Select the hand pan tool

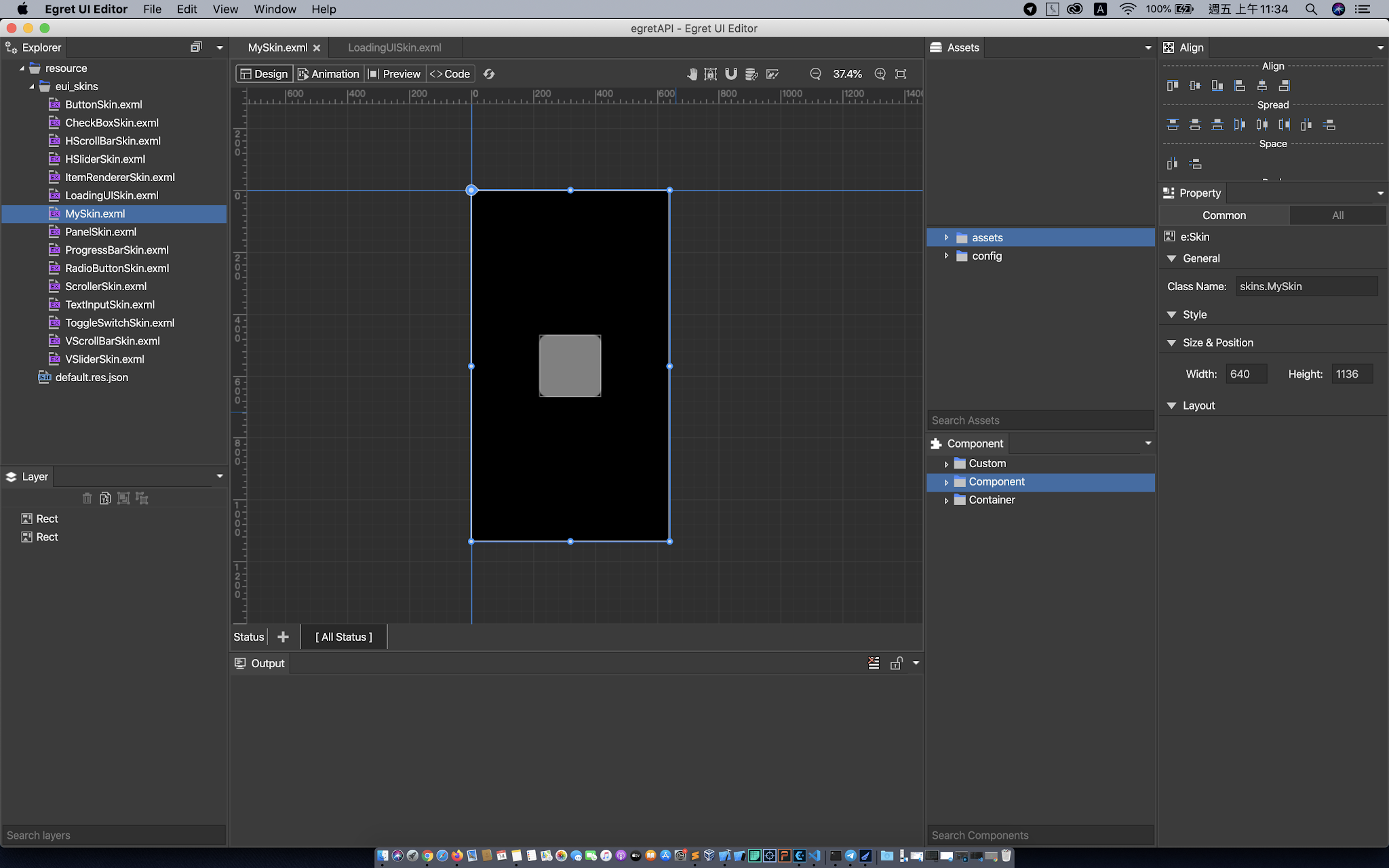click(x=692, y=74)
